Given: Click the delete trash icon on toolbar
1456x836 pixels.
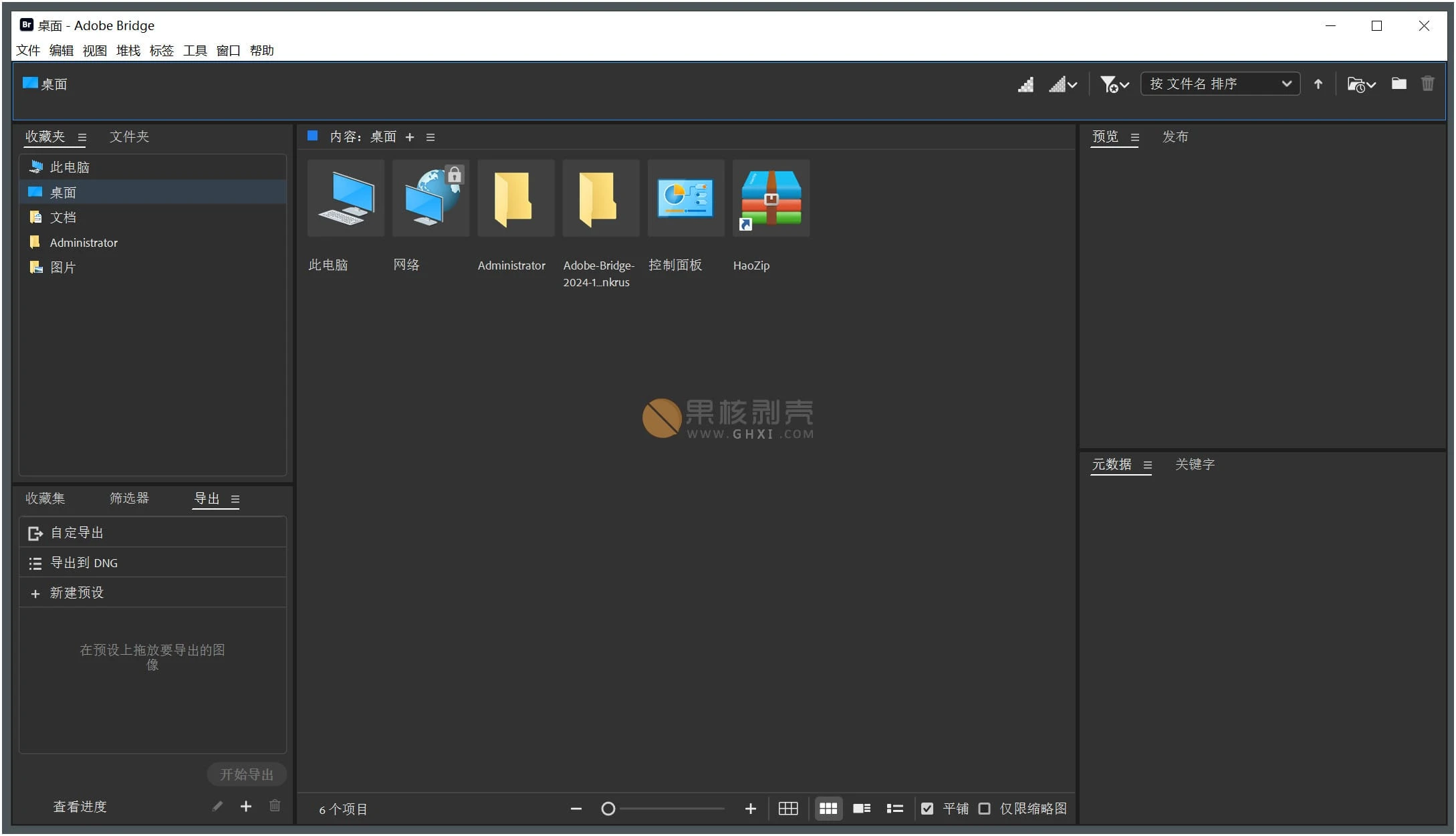Looking at the screenshot, I should point(1427,84).
